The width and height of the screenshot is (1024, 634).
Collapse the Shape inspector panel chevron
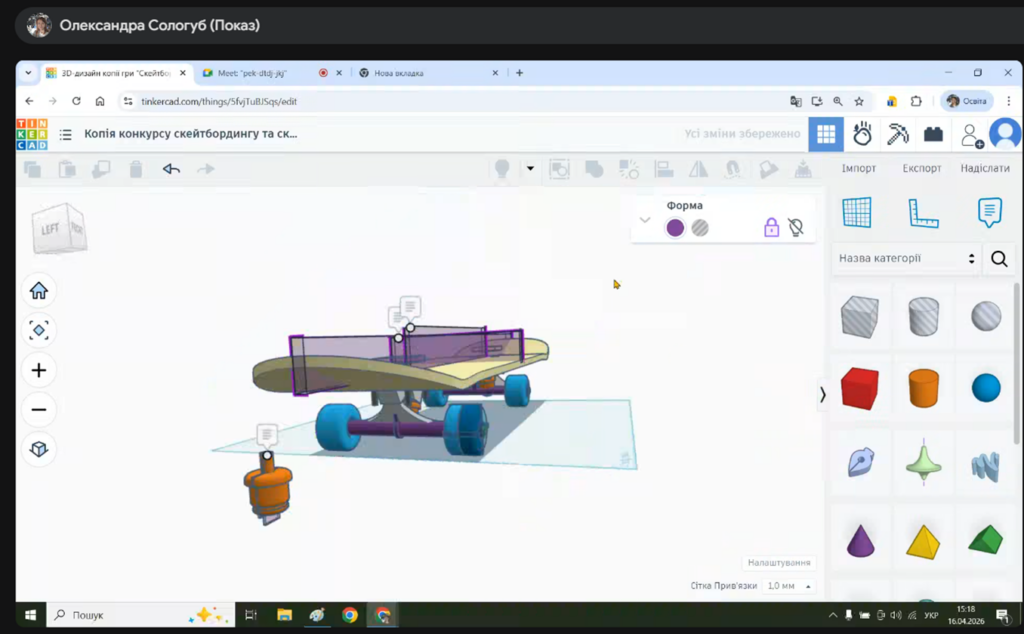[645, 220]
